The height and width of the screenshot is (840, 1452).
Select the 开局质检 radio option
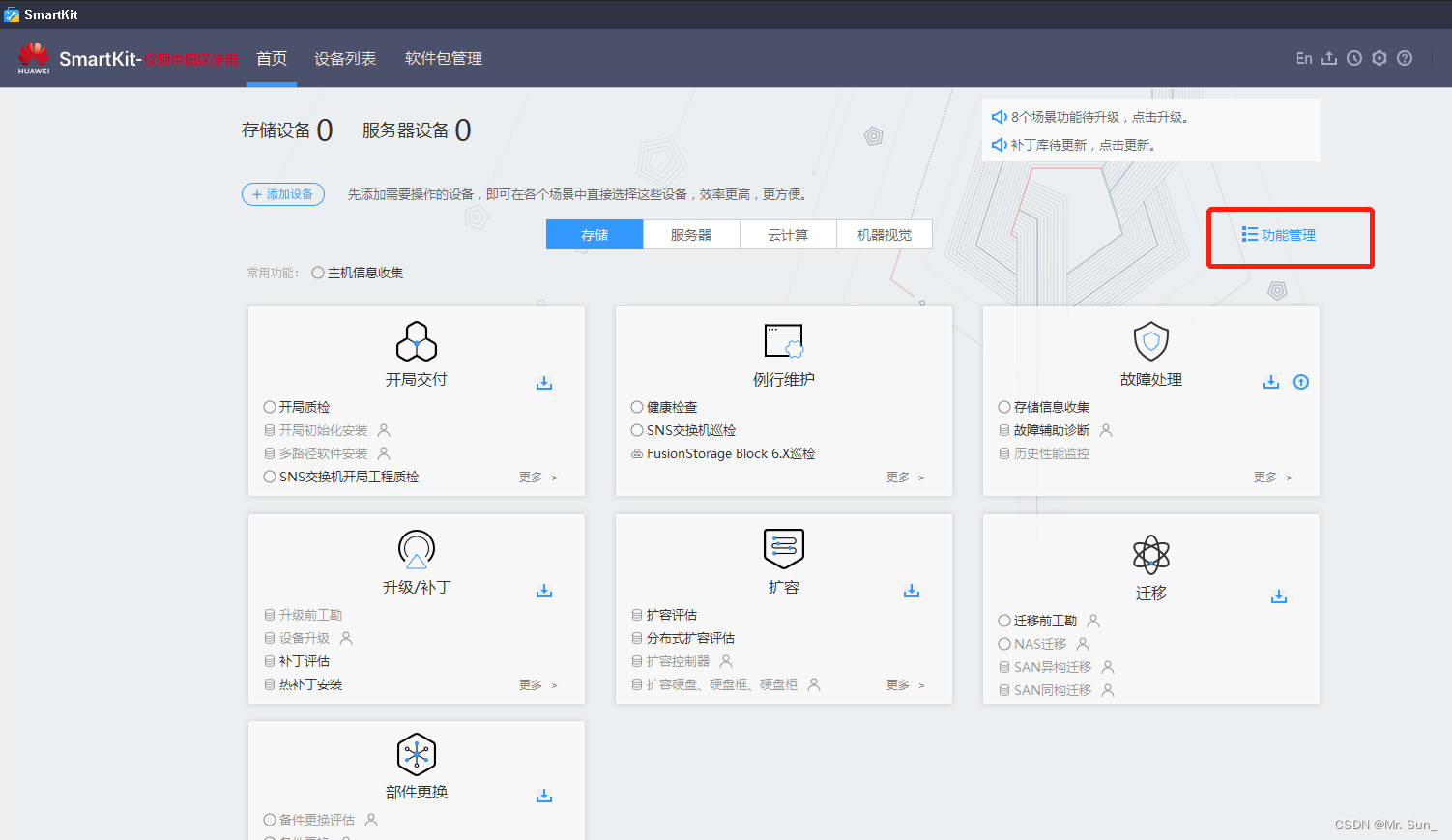point(269,407)
